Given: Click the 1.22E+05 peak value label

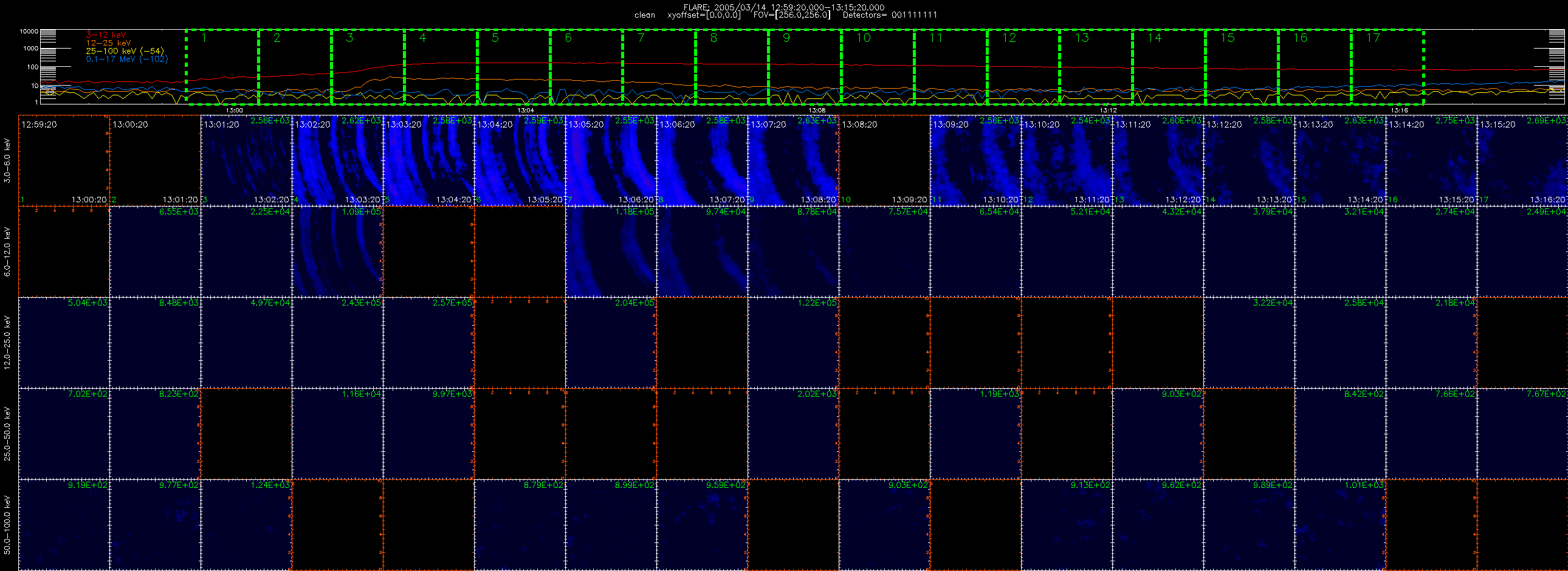Looking at the screenshot, I should [817, 303].
